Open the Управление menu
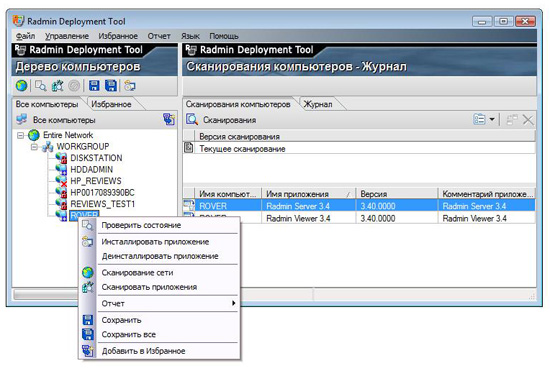 (67, 36)
